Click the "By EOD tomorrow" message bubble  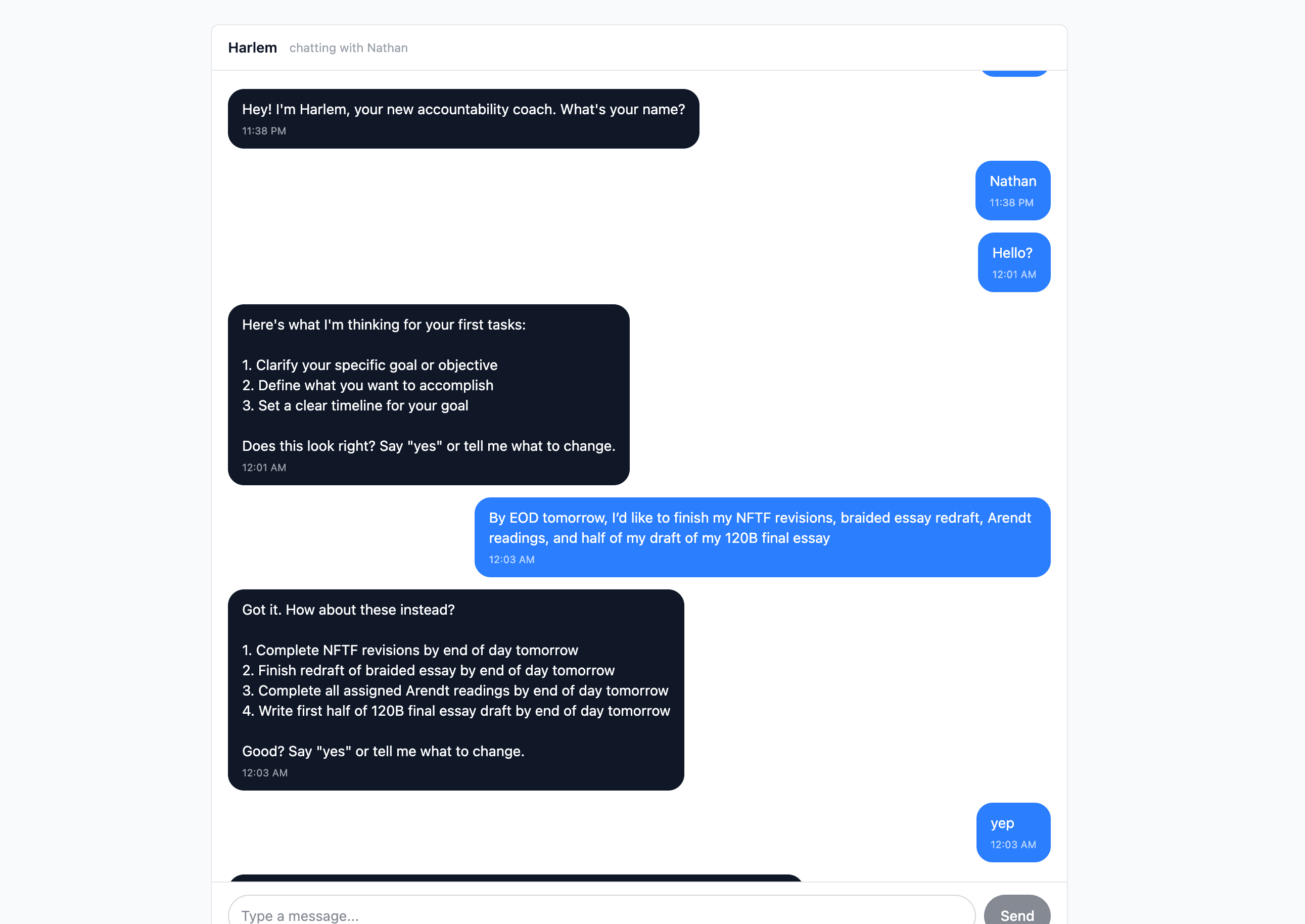(x=761, y=528)
